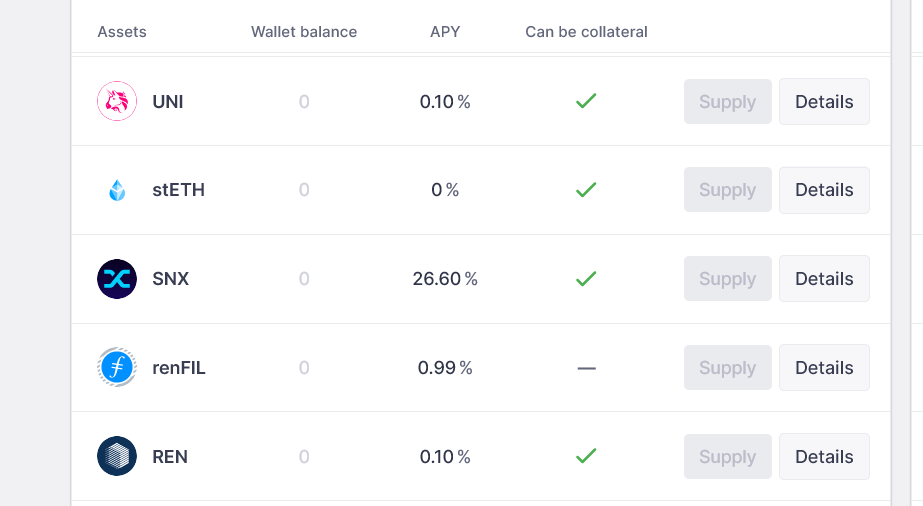923x506 pixels.
Task: Click the UNI unicorn token icon
Action: (117, 101)
